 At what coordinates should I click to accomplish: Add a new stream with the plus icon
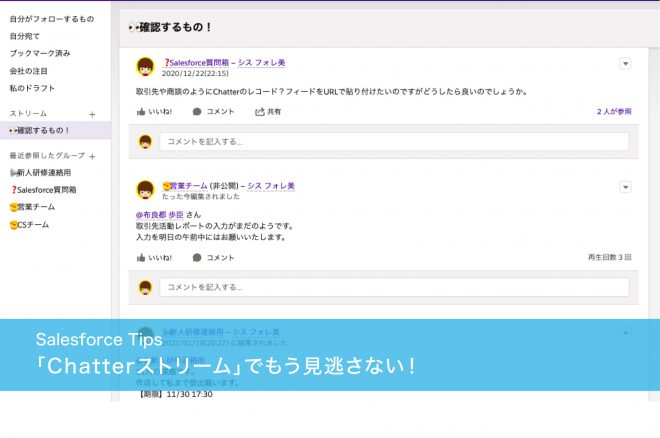click(92, 114)
